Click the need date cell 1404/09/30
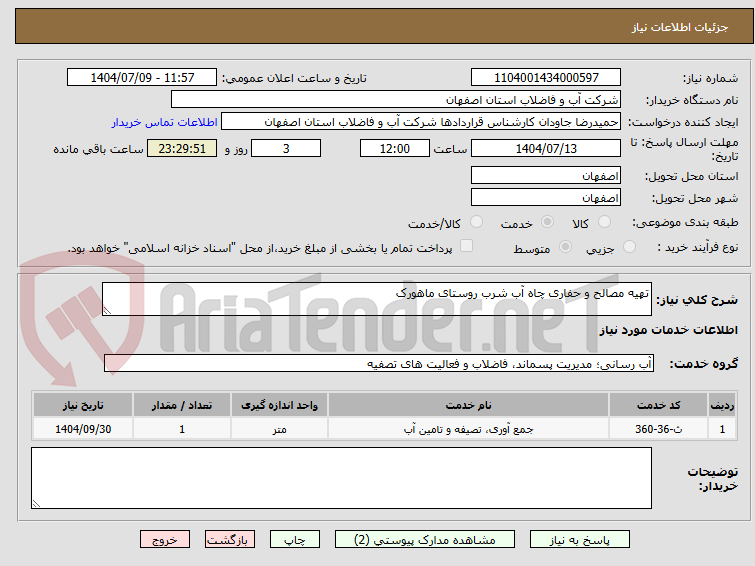 [83, 429]
